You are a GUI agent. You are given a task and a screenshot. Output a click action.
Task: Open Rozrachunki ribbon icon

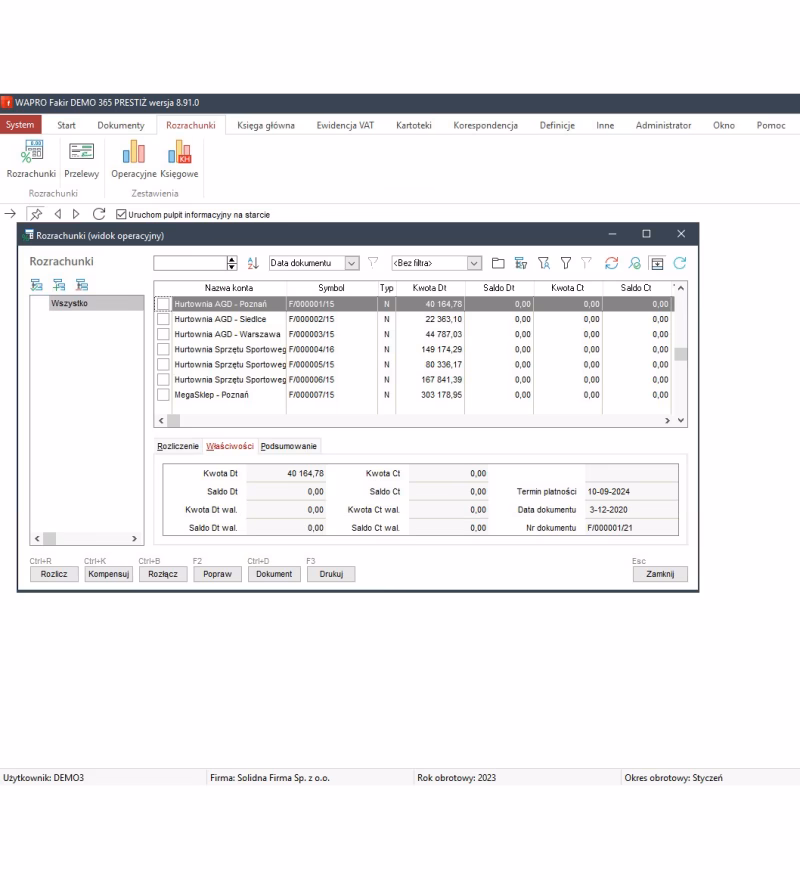(30, 153)
